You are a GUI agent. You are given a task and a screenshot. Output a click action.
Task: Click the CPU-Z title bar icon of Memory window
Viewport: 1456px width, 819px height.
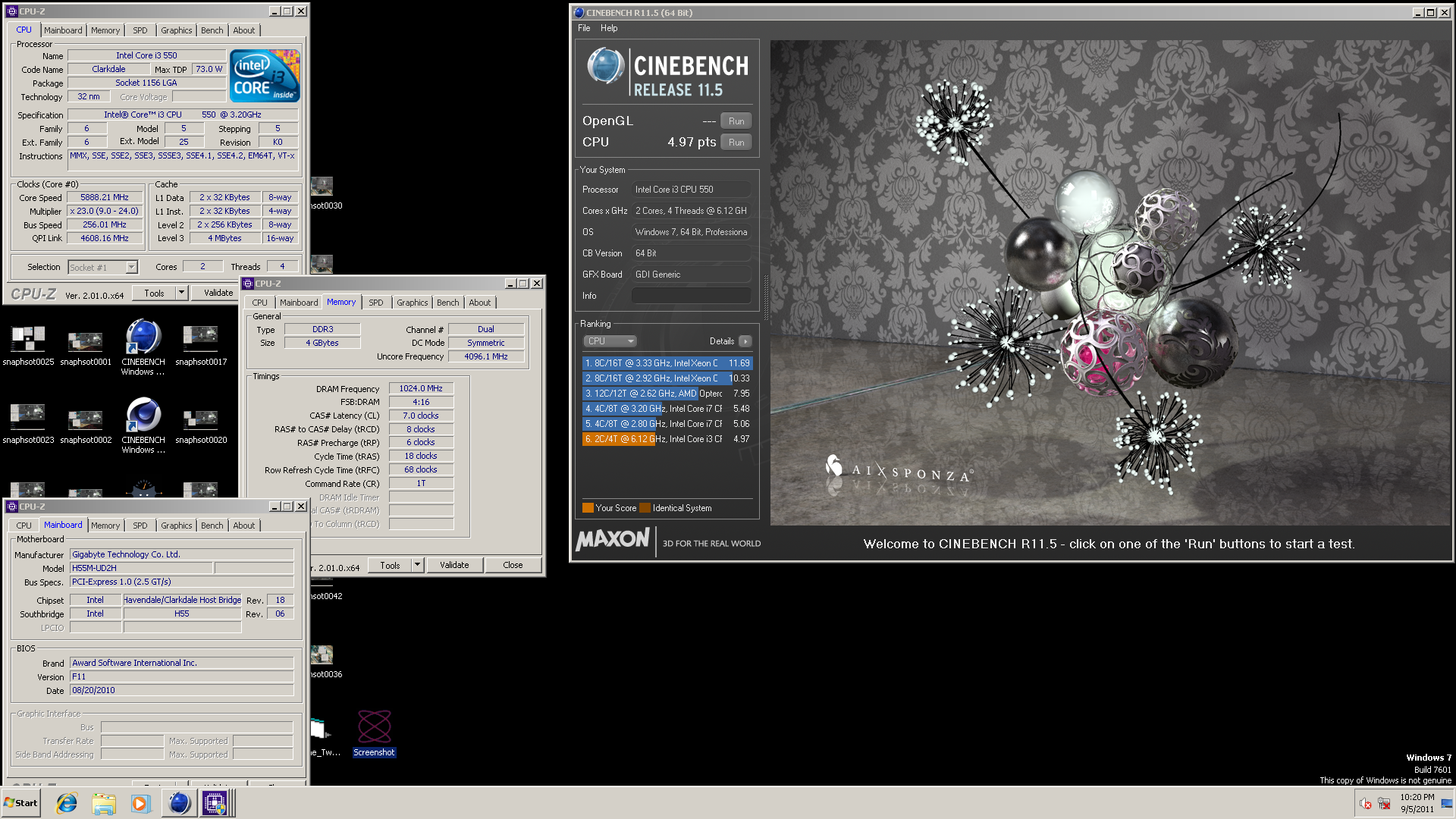[248, 284]
